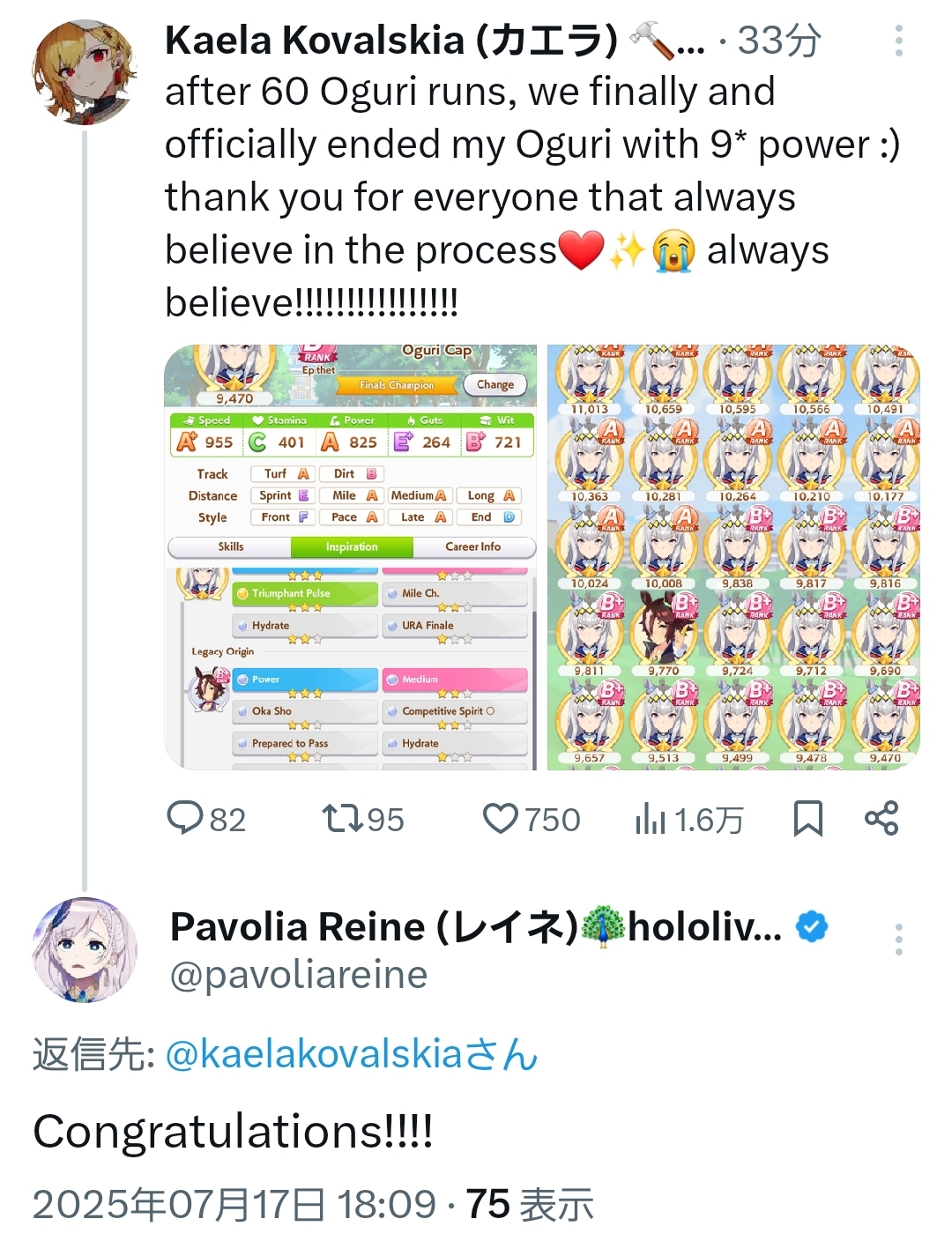Open the right roster grid image
Screen dimensions: 952x1256
[x=733, y=557]
